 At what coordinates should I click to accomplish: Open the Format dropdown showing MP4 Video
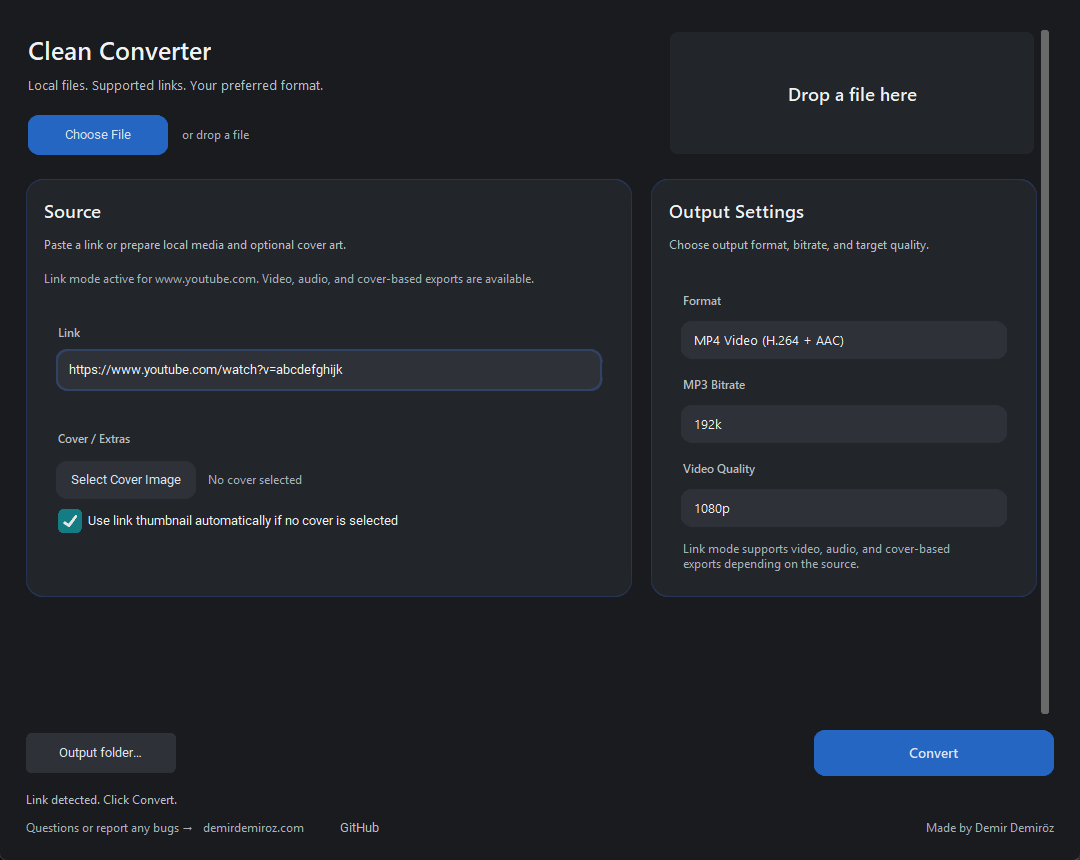(x=844, y=340)
